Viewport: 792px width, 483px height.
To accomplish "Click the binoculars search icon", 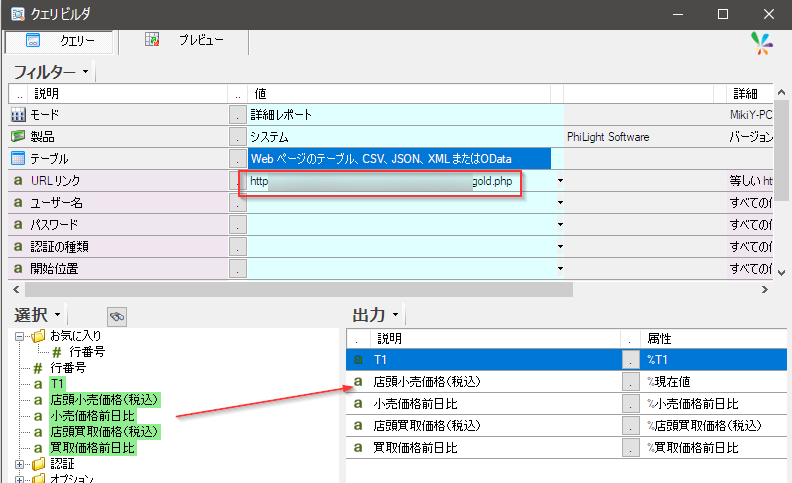I will (117, 317).
